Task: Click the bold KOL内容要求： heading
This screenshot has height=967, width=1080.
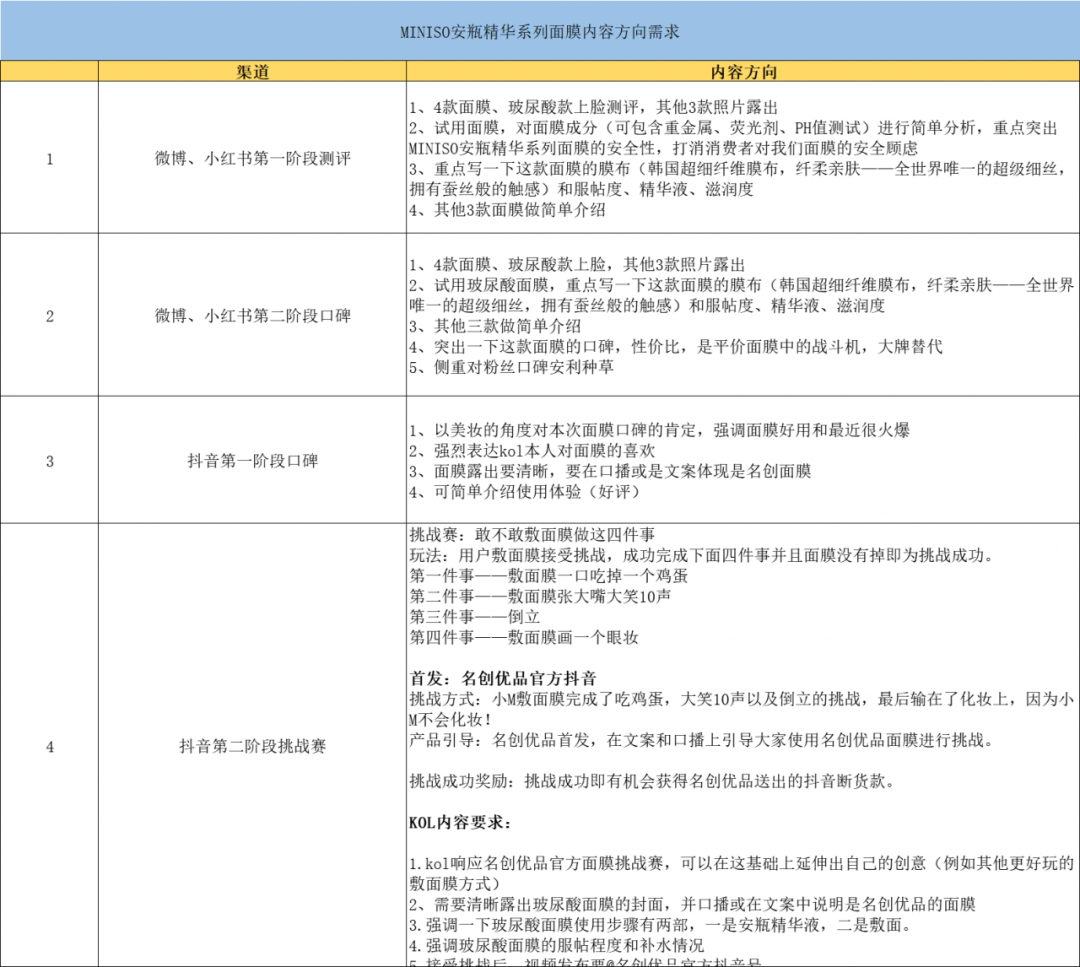Action: coord(460,823)
